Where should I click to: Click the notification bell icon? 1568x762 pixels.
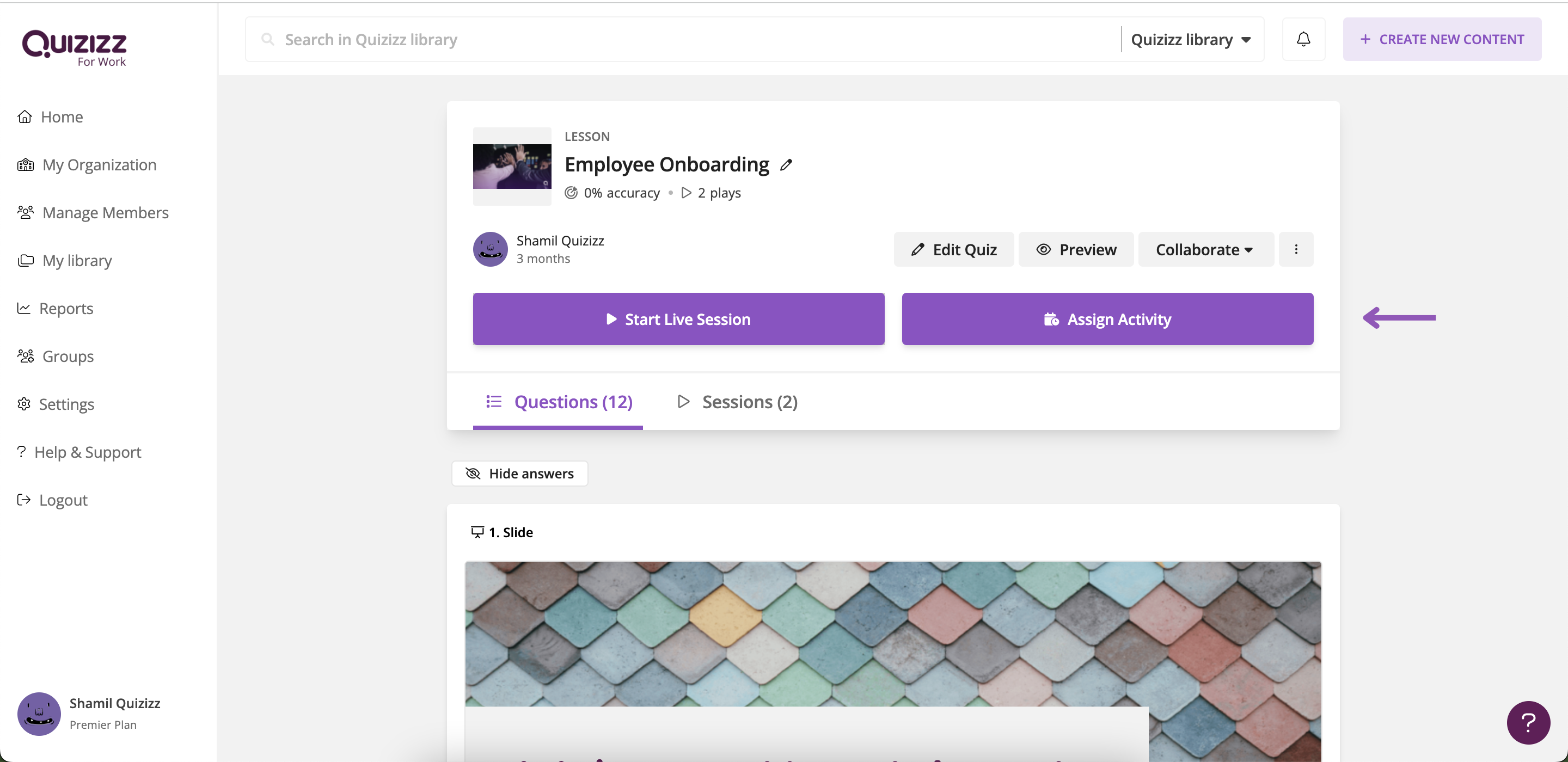(1303, 40)
